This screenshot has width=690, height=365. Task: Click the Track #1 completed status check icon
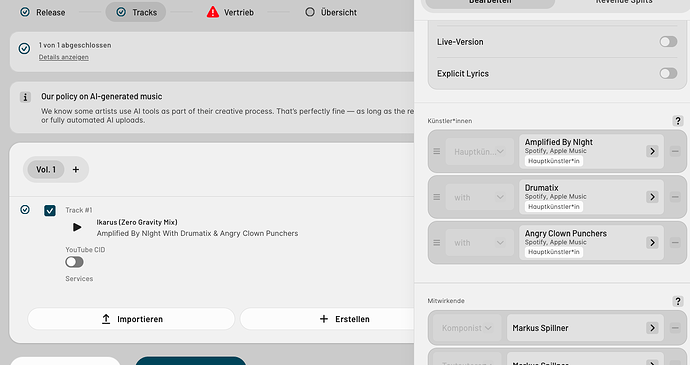click(25, 210)
